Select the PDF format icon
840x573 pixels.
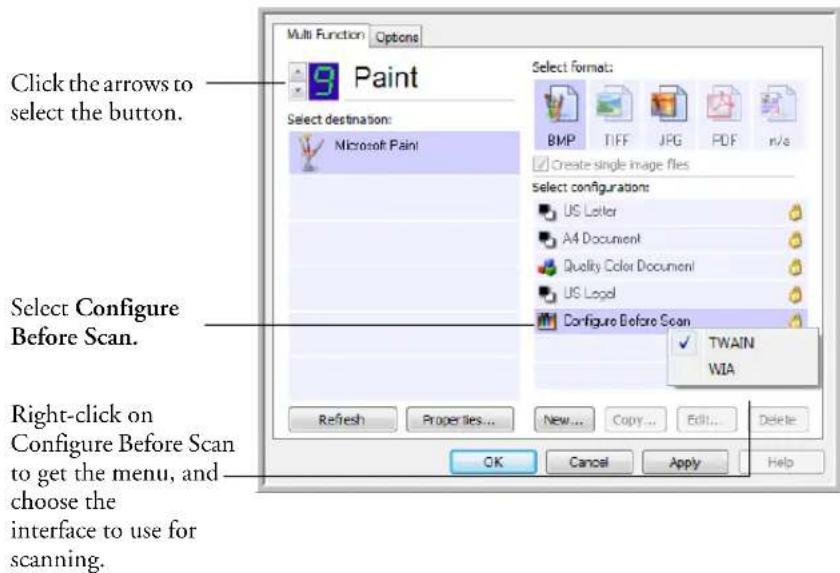click(724, 104)
